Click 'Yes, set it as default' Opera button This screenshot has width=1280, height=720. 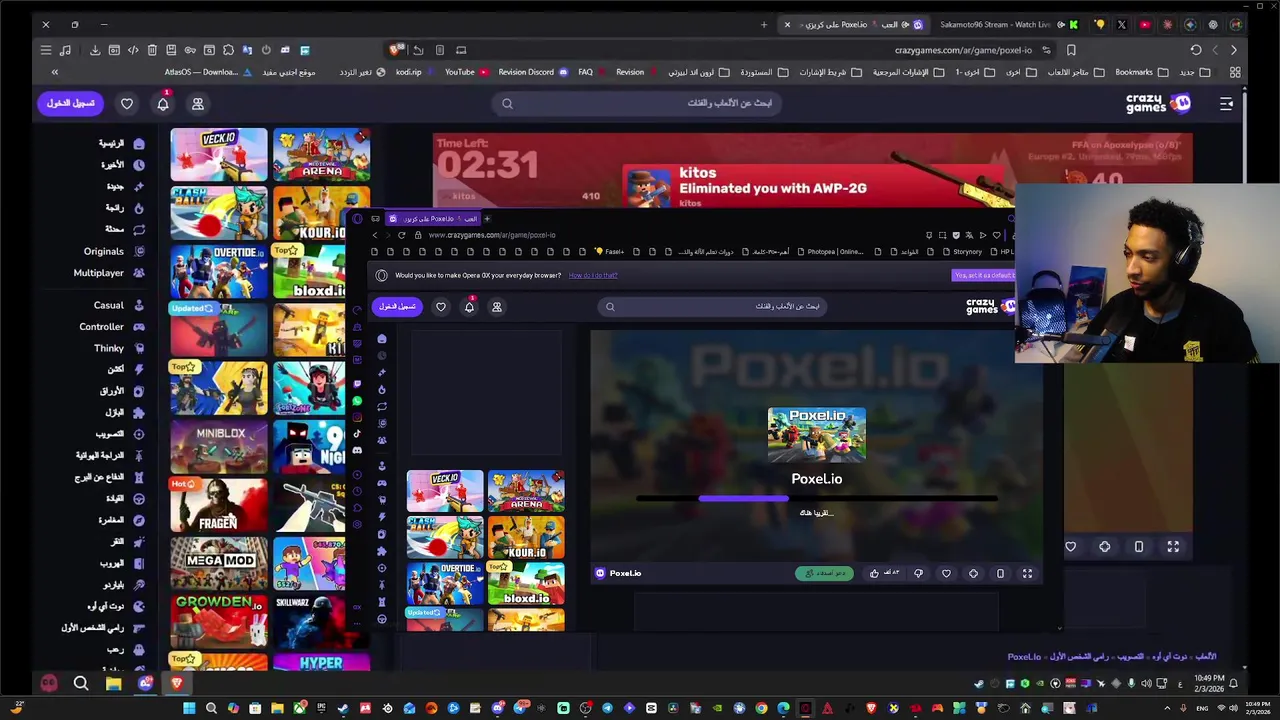(x=983, y=275)
